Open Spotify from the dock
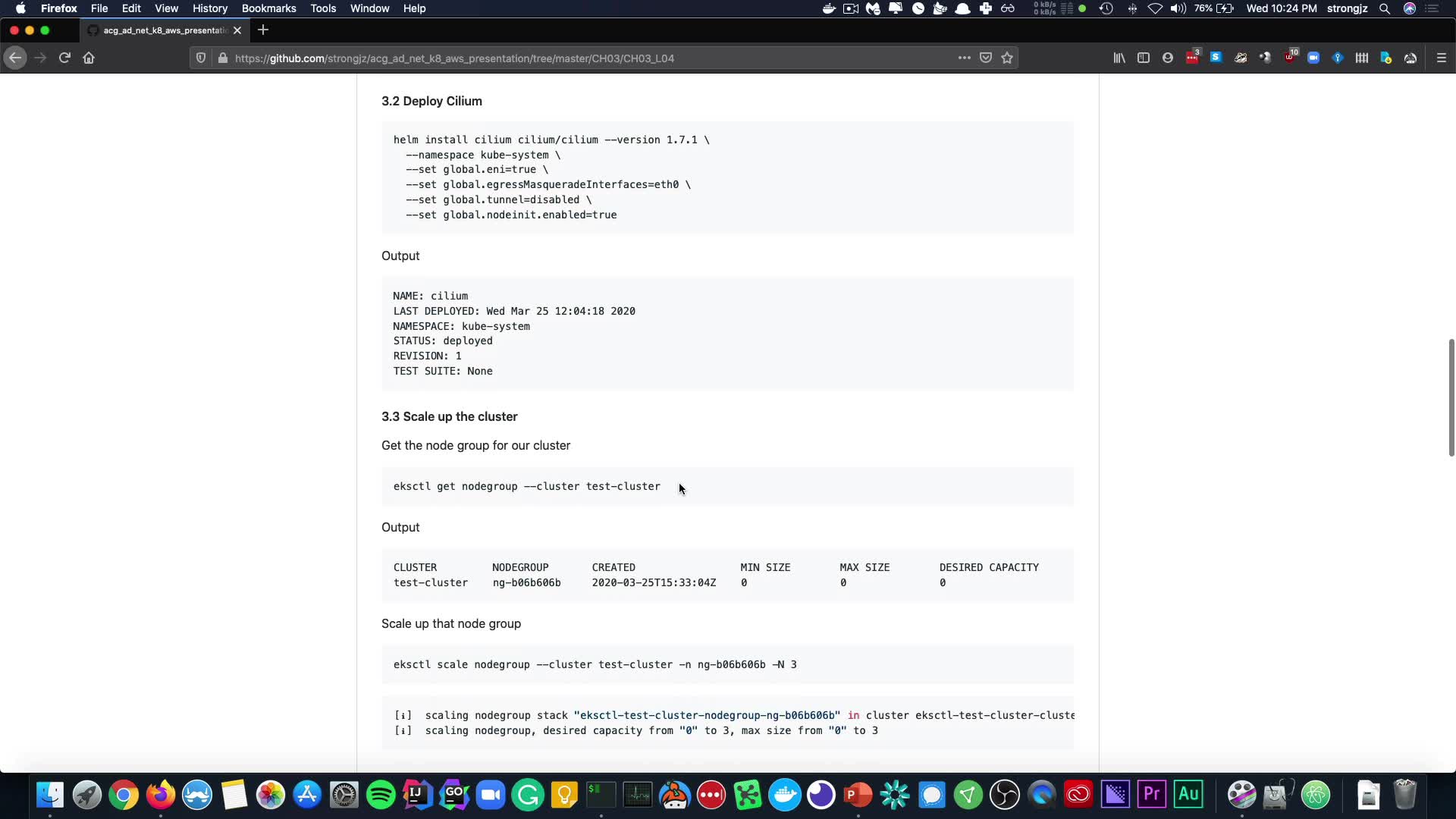 tap(381, 795)
